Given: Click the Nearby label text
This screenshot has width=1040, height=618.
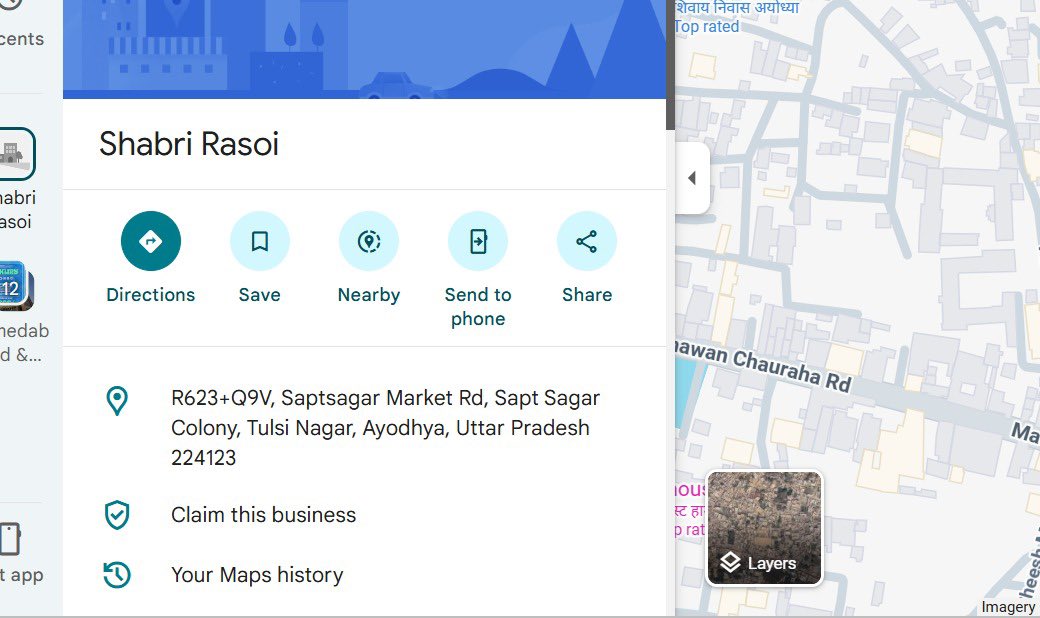Looking at the screenshot, I should pos(369,295).
